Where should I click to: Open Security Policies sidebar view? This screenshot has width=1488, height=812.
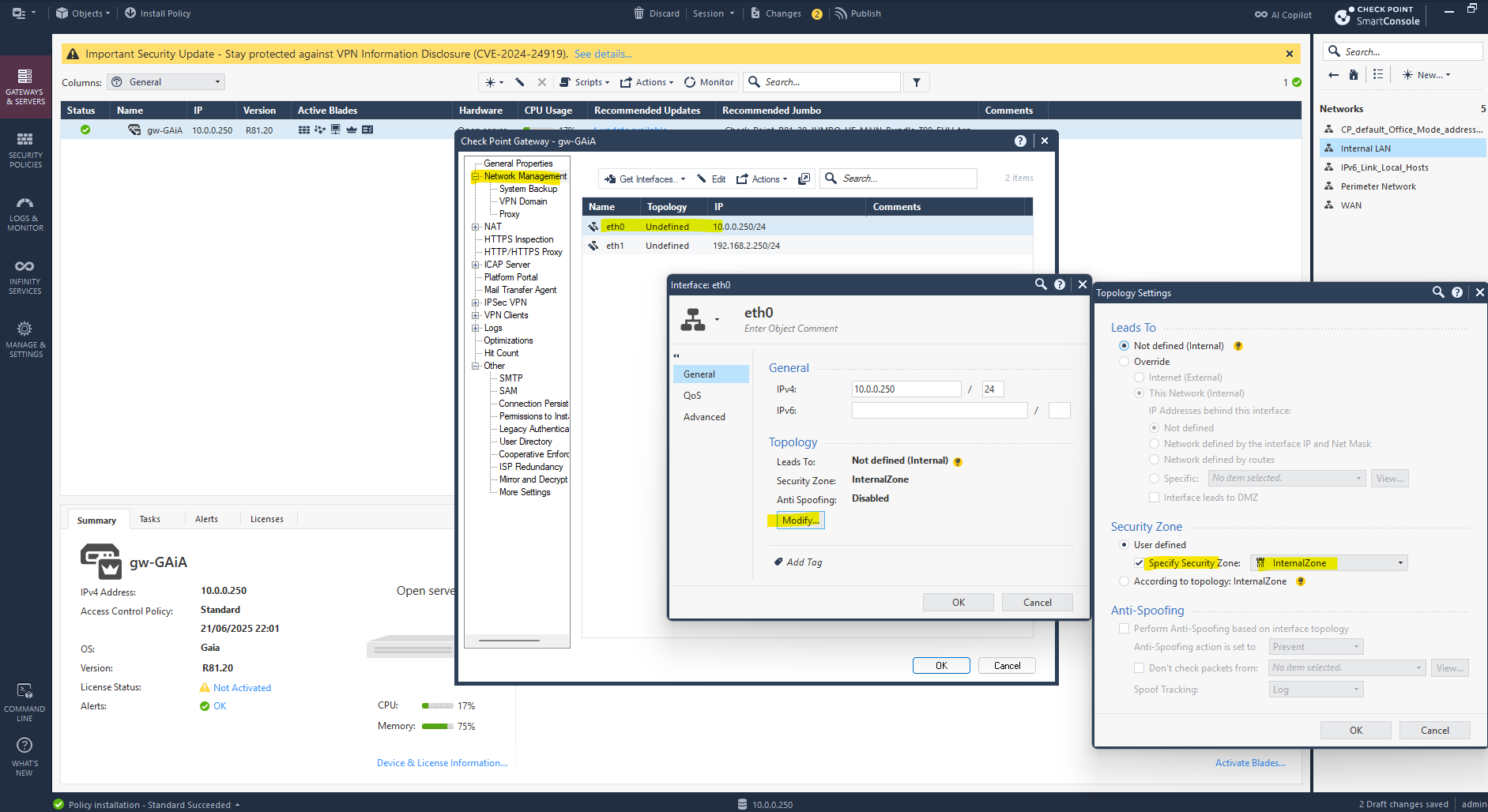[25, 149]
